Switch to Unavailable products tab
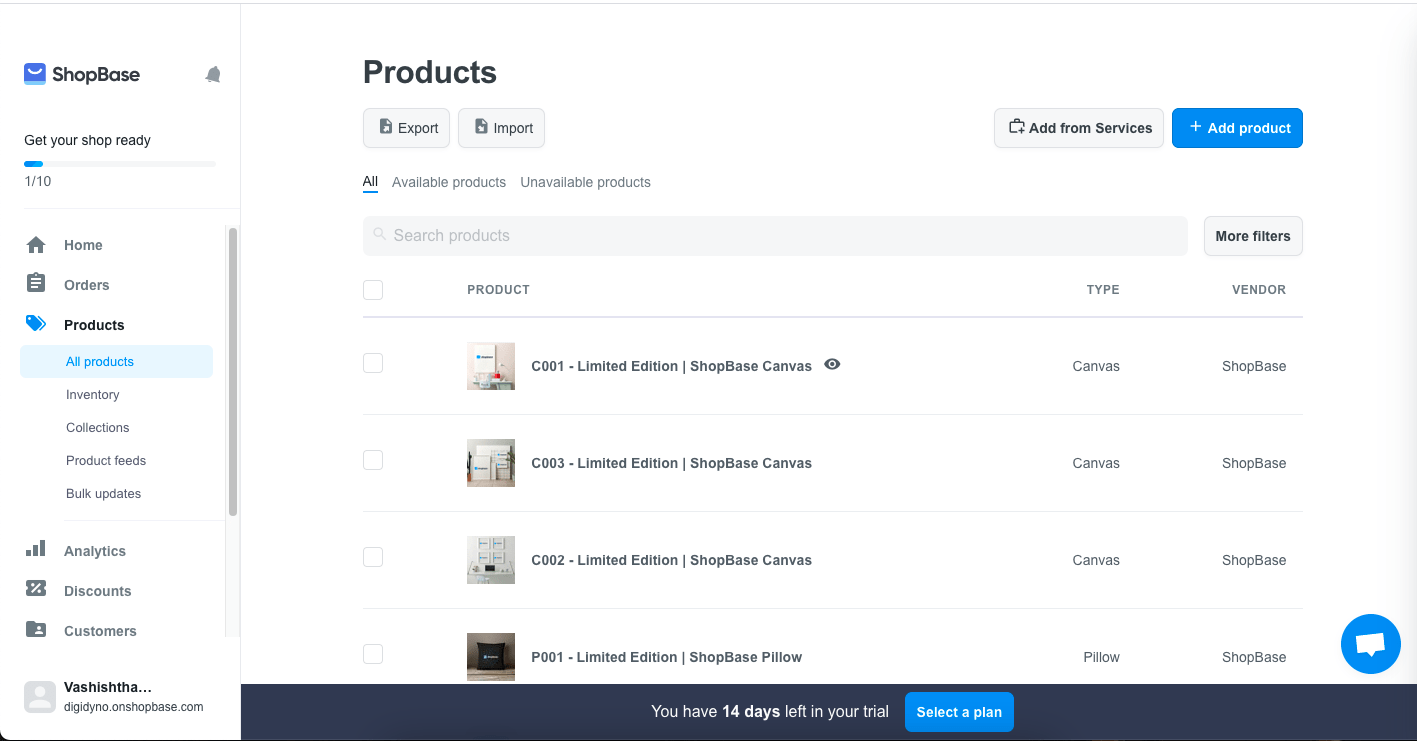This screenshot has width=1417, height=741. point(585,182)
